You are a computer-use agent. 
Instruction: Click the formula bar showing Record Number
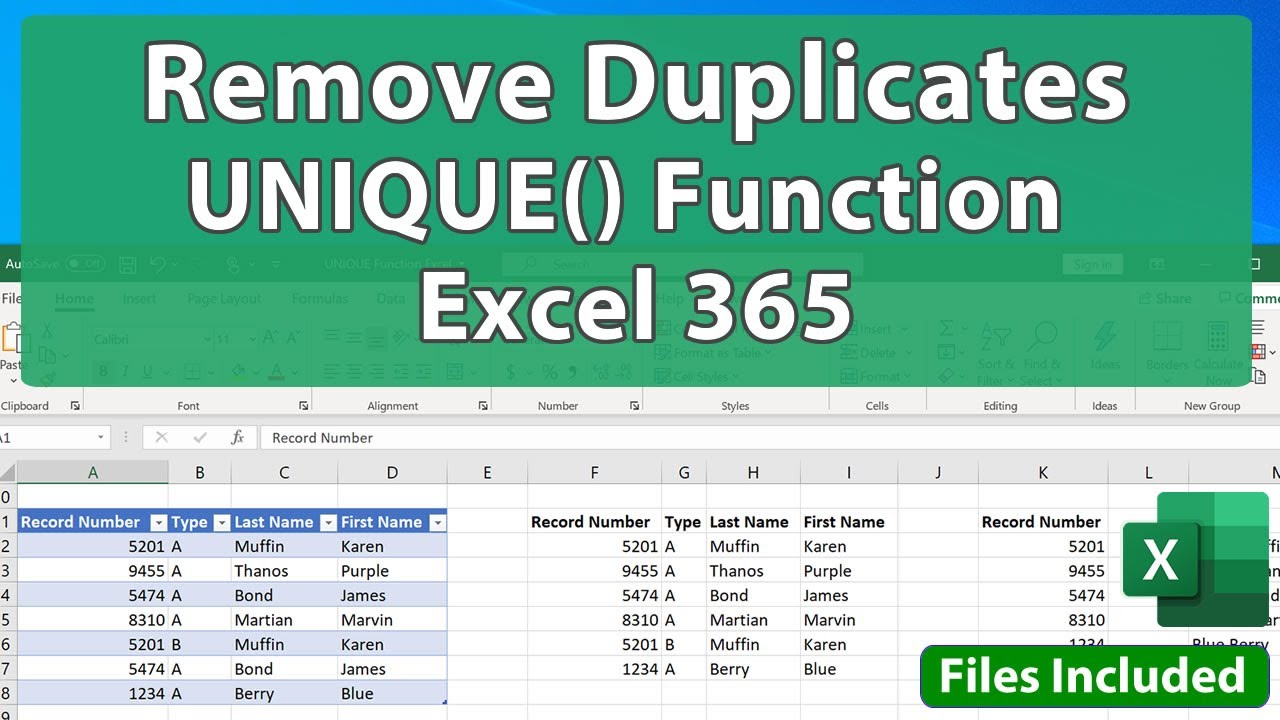pos(769,438)
